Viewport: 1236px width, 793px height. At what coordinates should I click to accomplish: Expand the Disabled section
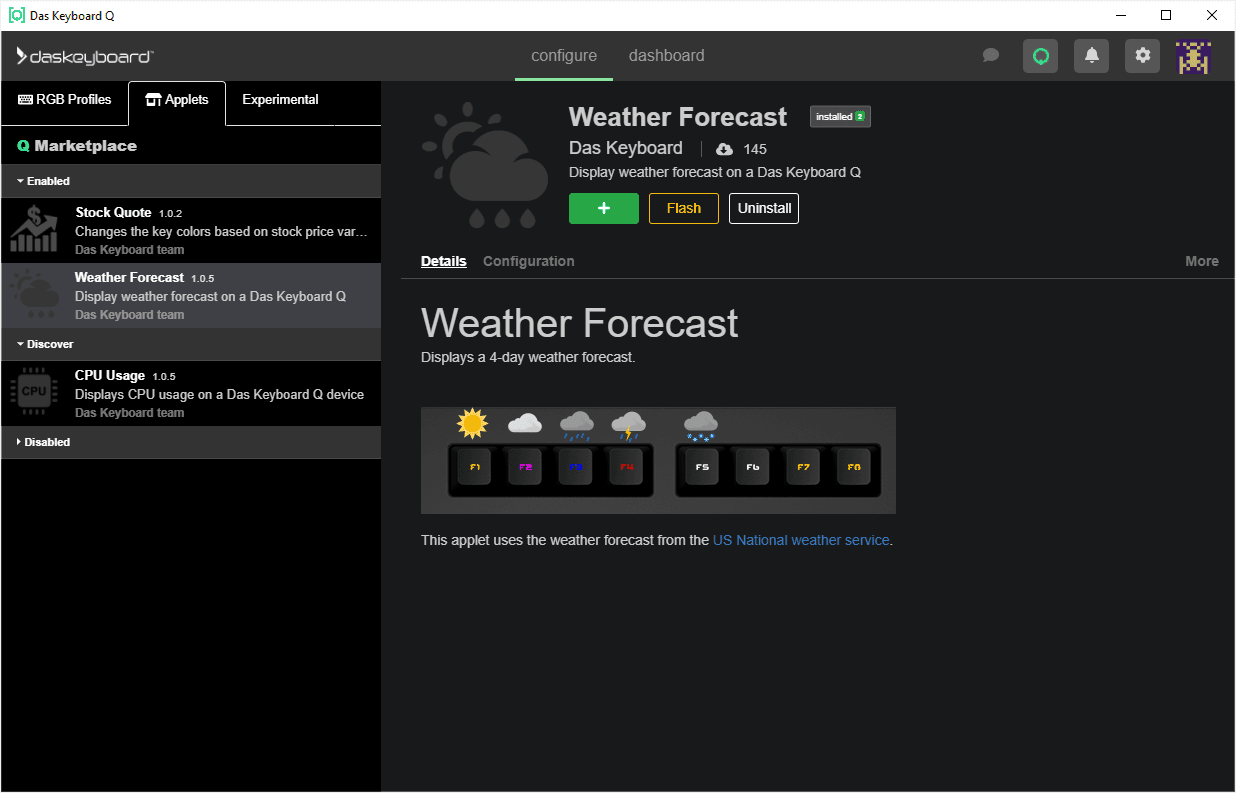tap(43, 442)
